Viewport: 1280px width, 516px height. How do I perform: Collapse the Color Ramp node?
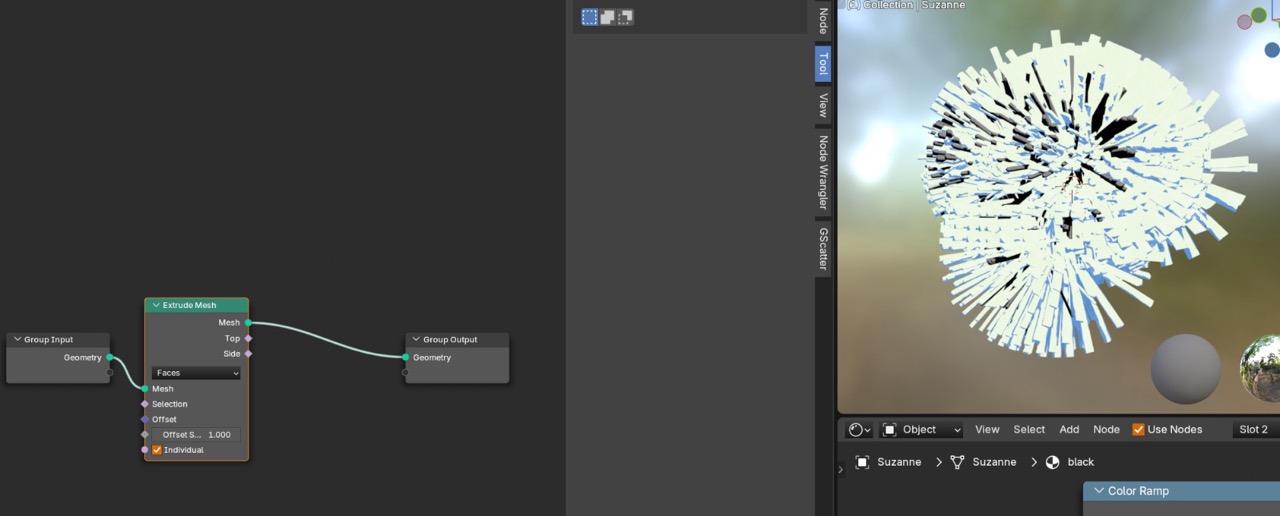pyautogui.click(x=1098, y=491)
